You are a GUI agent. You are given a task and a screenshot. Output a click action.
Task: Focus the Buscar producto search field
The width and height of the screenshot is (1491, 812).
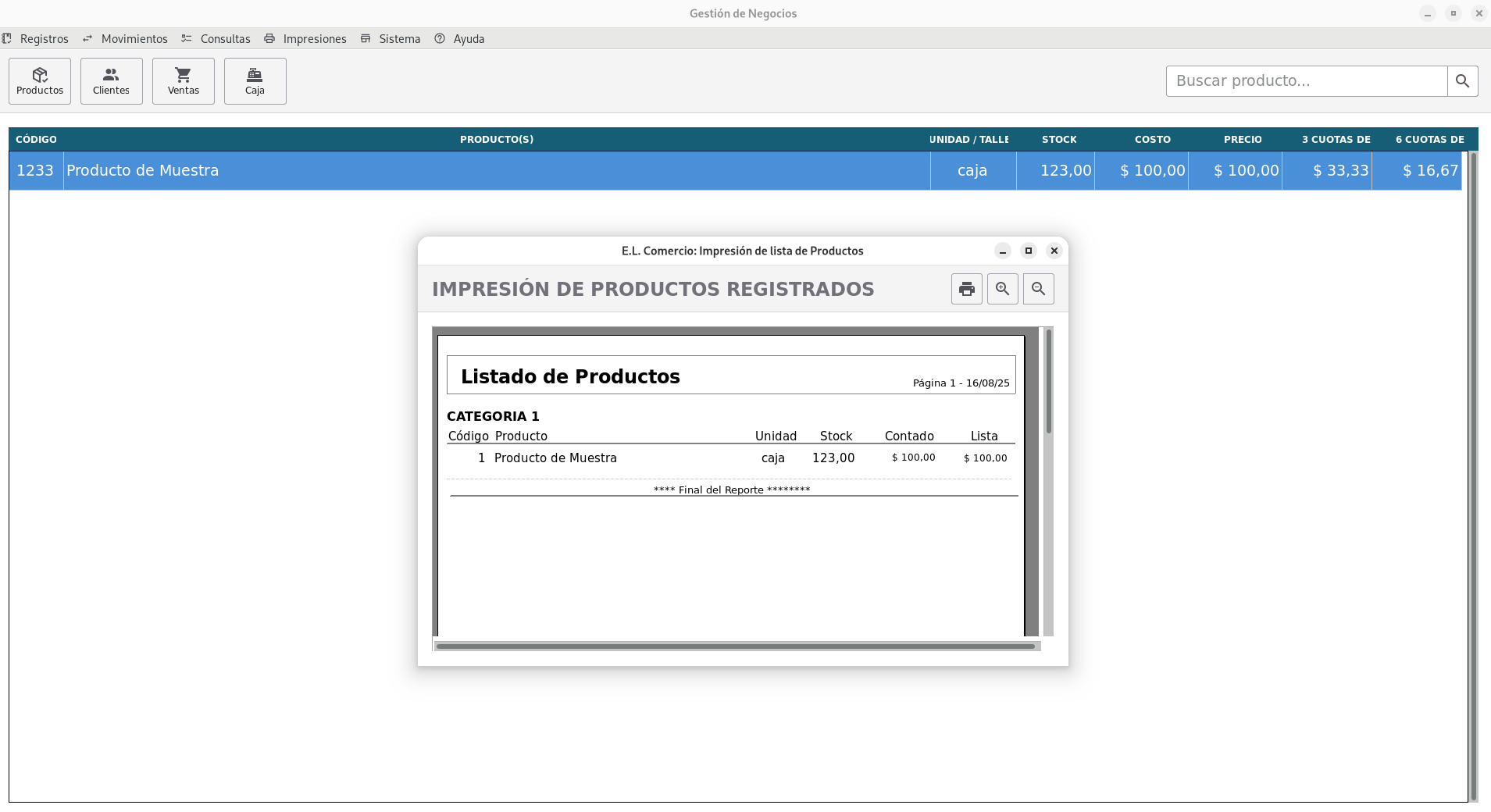tap(1306, 81)
